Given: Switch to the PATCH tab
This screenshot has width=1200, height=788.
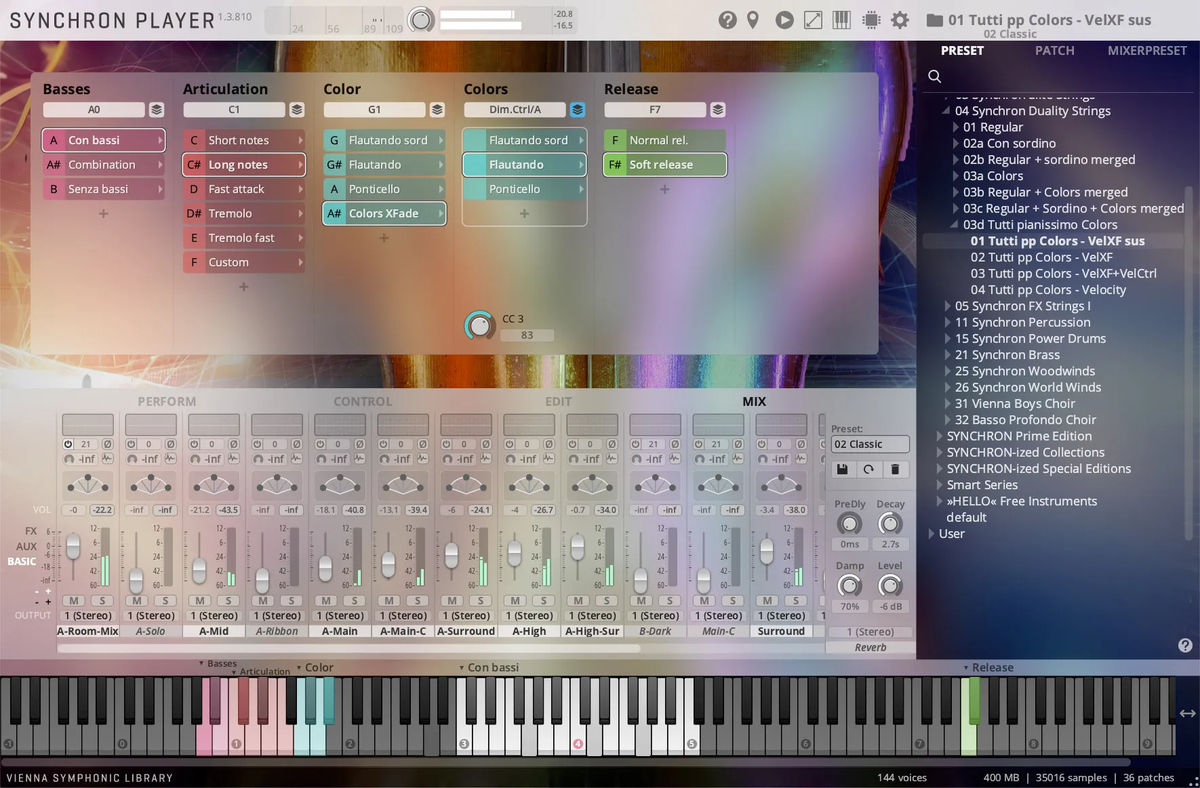Looking at the screenshot, I should tap(1054, 51).
